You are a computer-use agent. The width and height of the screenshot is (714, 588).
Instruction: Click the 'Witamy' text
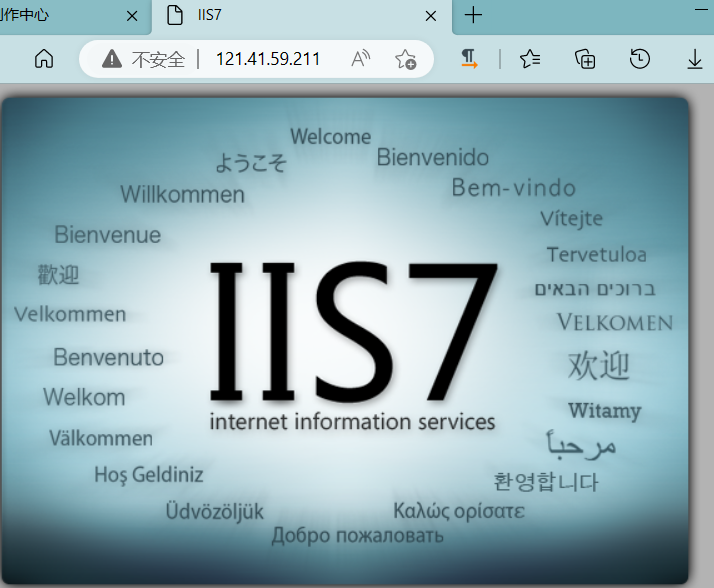605,411
